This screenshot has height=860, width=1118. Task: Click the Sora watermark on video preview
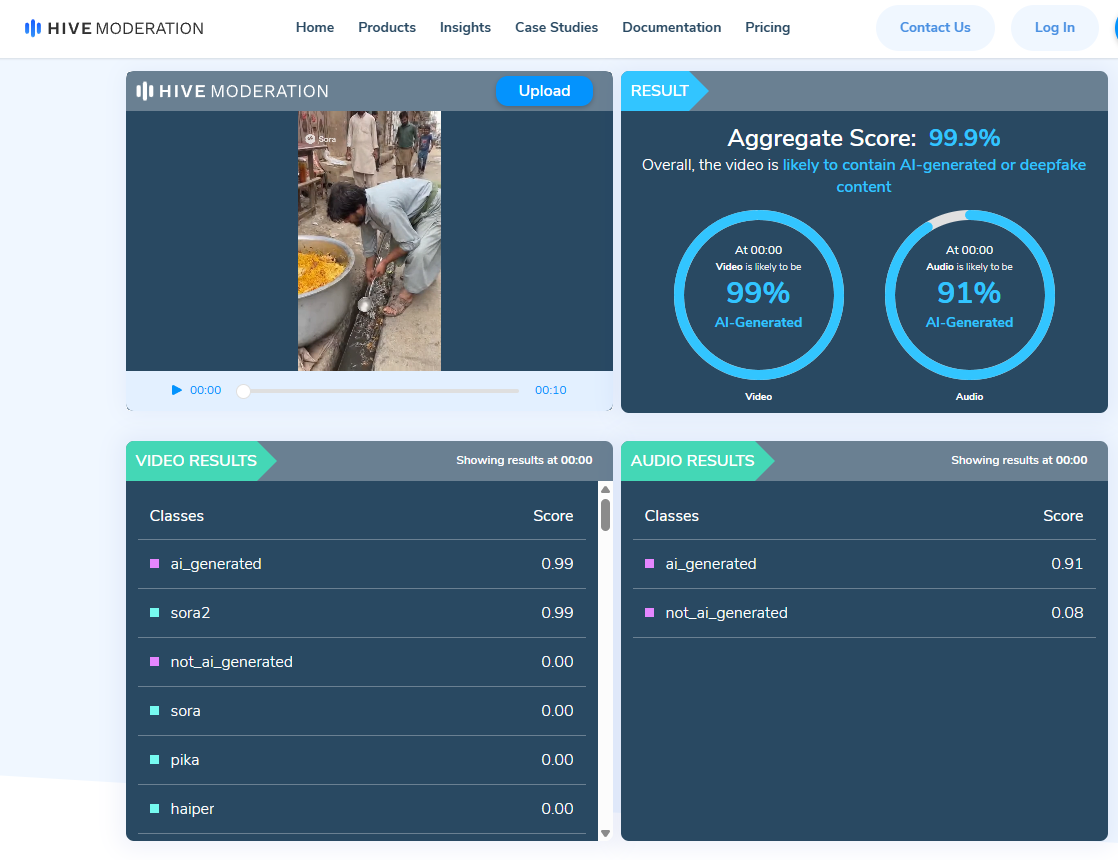point(320,139)
